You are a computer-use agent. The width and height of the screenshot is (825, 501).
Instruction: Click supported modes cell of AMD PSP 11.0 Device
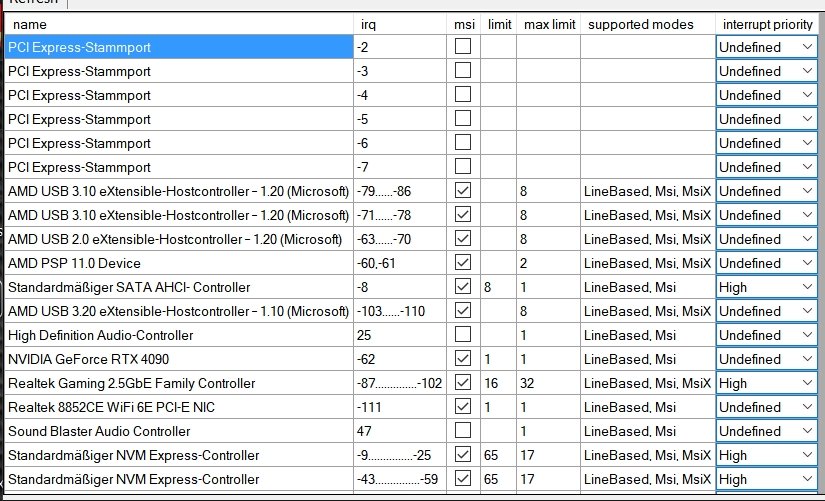pyautogui.click(x=648, y=263)
